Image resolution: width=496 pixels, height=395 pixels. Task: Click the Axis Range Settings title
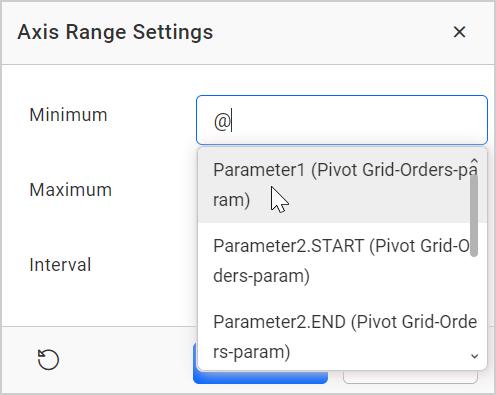(115, 32)
